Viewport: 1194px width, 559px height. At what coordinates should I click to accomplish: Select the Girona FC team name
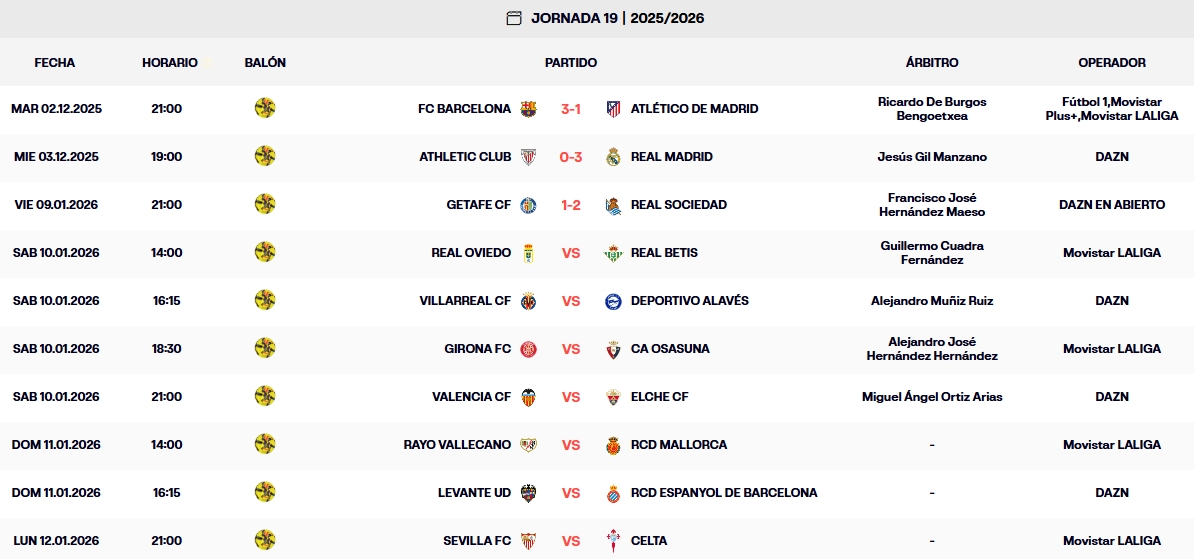(x=478, y=349)
